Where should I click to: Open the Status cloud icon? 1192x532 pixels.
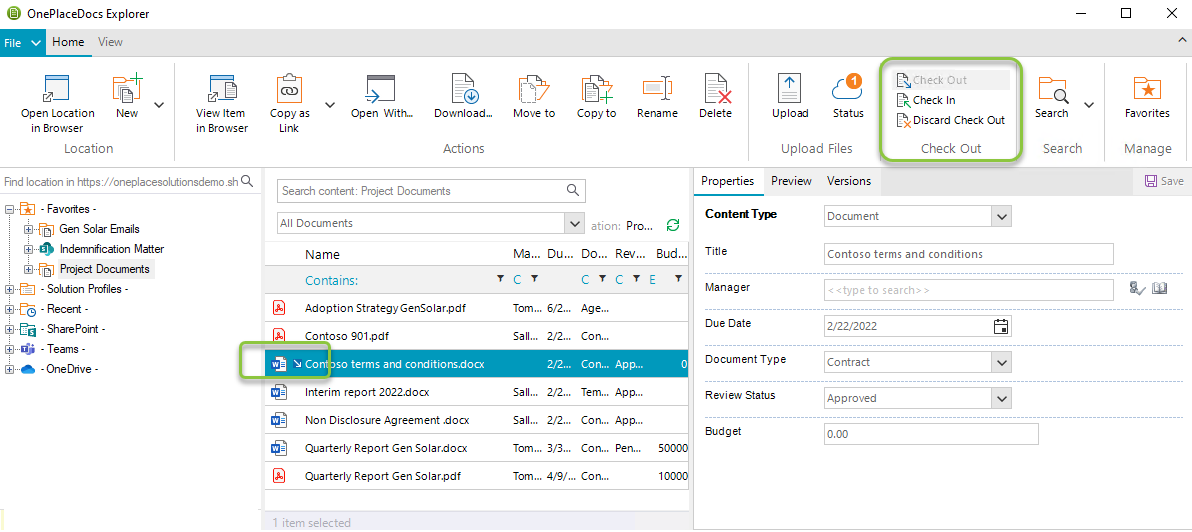[848, 87]
